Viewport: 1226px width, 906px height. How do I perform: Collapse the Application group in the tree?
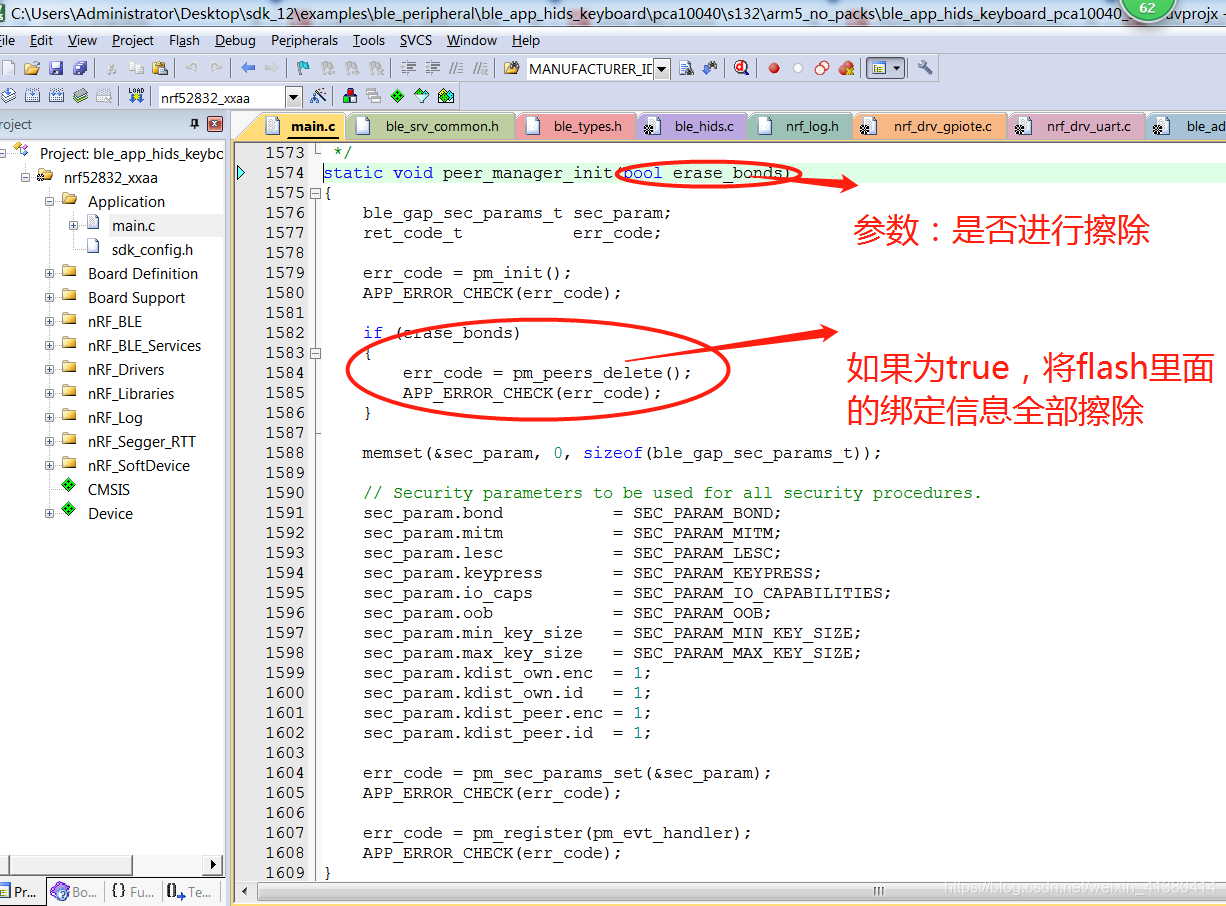[x=50, y=201]
